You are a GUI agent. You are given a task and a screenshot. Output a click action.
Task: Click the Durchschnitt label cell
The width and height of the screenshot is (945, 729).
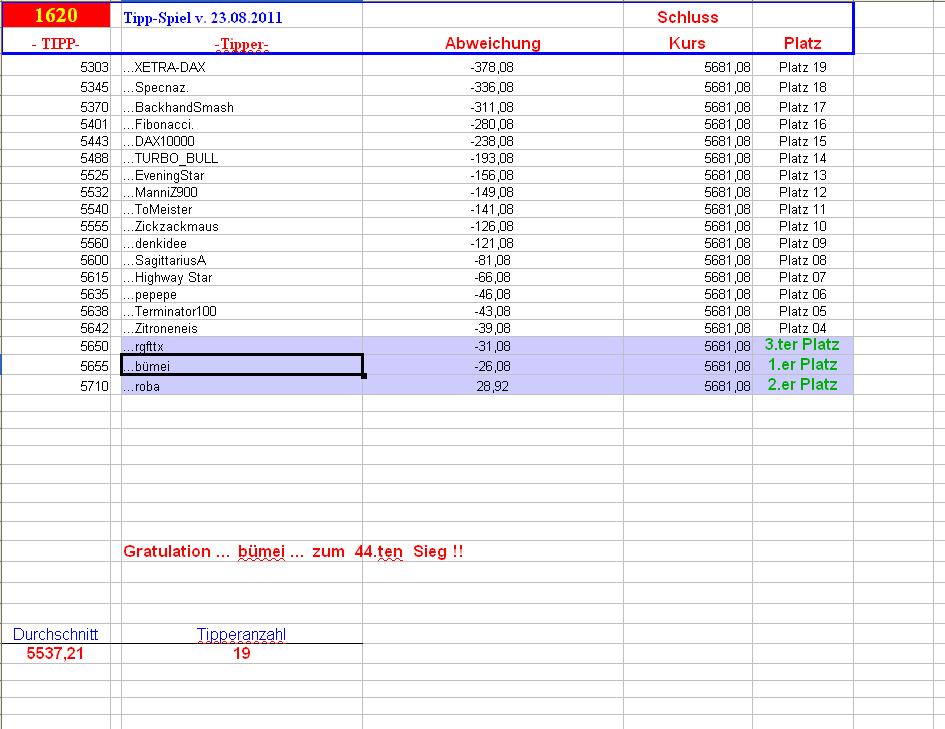[55, 634]
